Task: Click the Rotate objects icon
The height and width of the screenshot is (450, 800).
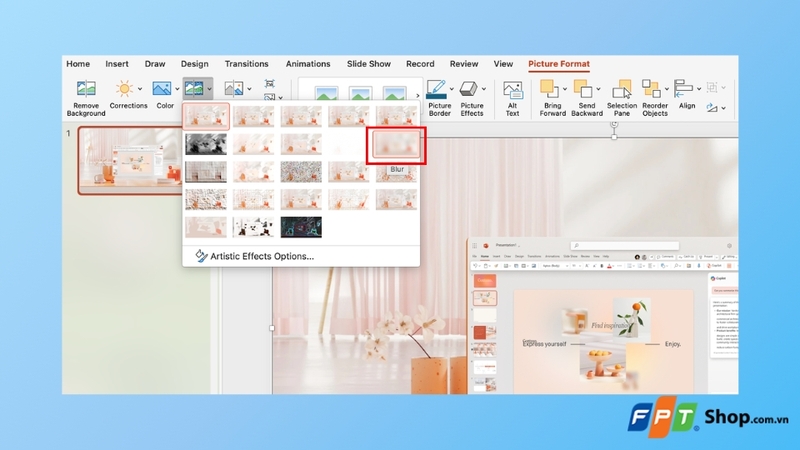Action: tap(712, 107)
